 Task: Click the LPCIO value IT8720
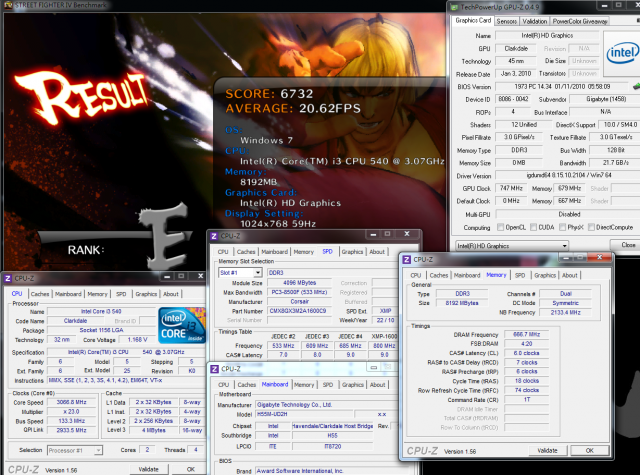coord(333,446)
